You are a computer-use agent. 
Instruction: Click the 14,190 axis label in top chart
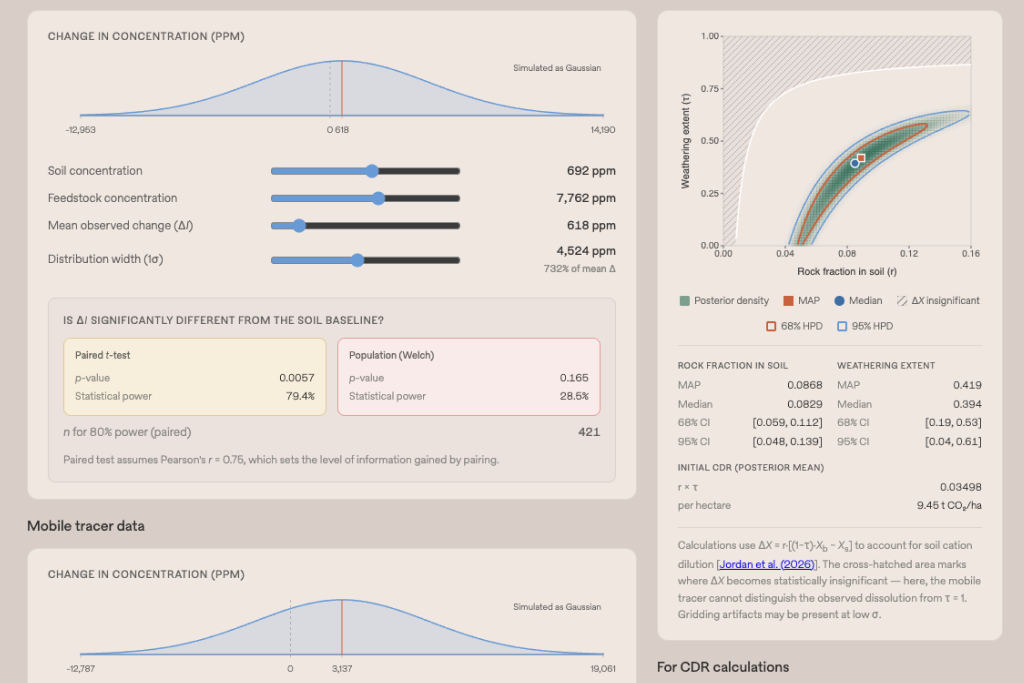click(603, 130)
